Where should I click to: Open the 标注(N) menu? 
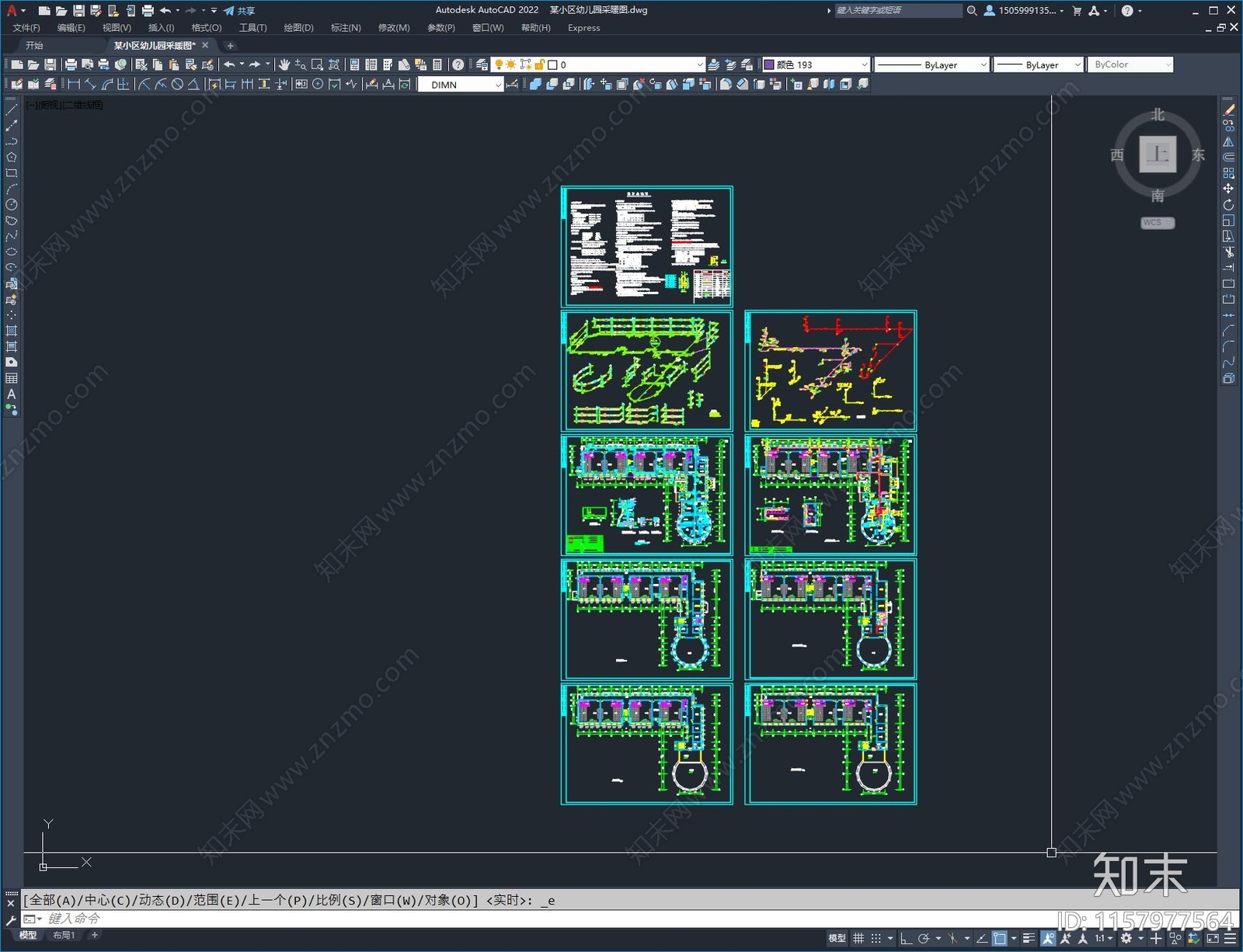[x=346, y=28]
